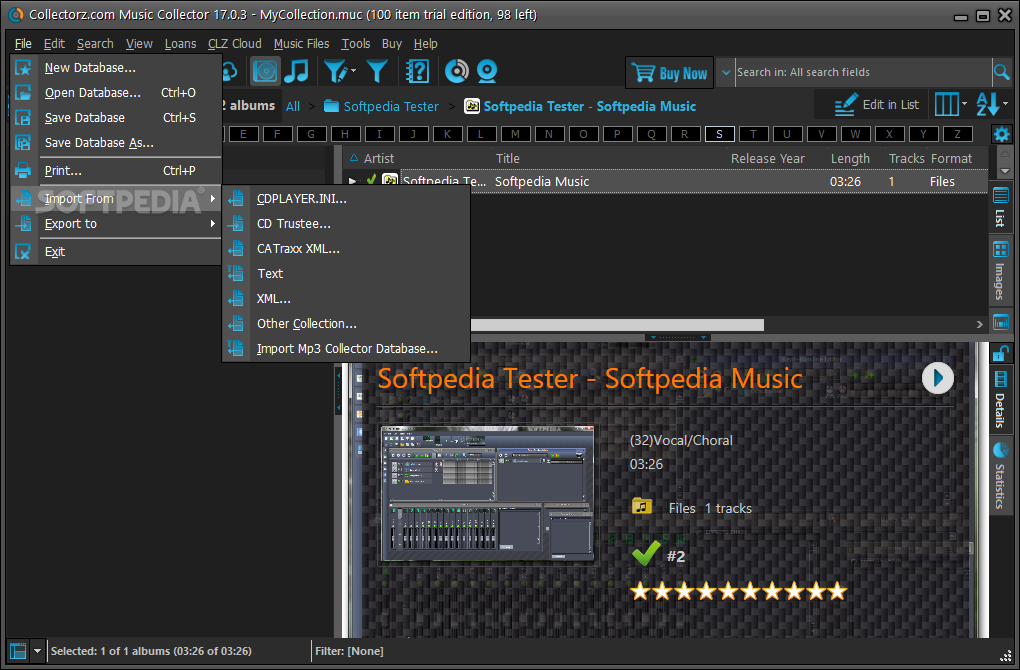Choose Exit from File menu
This screenshot has width=1020, height=670.
(x=117, y=252)
